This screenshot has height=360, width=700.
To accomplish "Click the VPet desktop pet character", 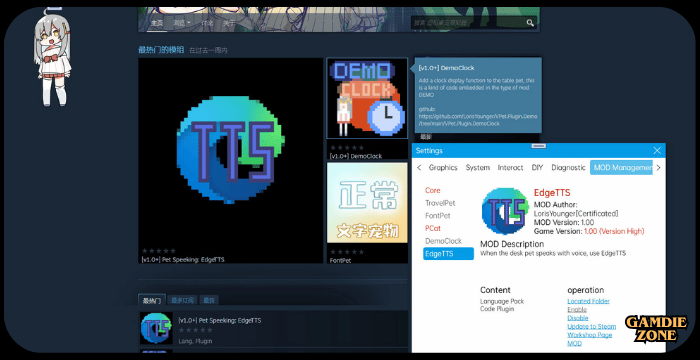I will [52, 58].
